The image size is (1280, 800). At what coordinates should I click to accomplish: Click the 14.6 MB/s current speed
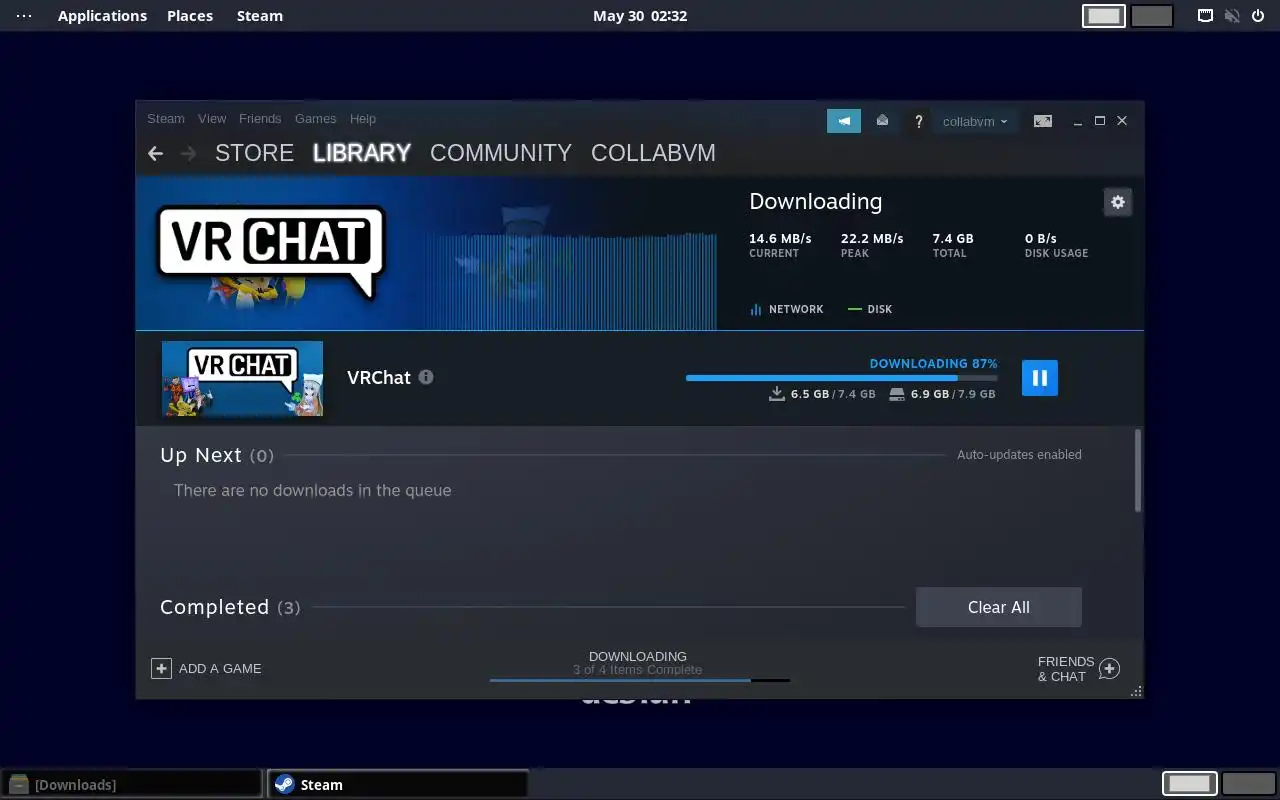pyautogui.click(x=780, y=239)
